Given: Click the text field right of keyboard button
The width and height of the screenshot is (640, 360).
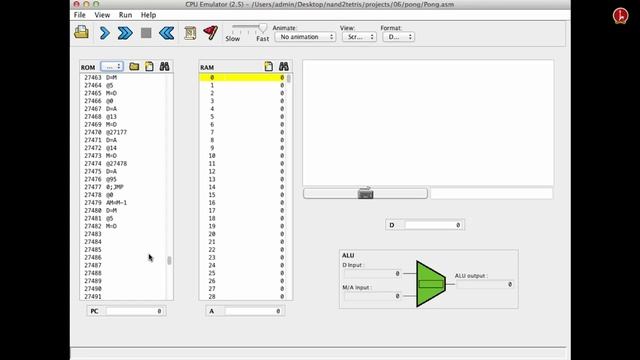Looking at the screenshot, I should click(x=492, y=193).
